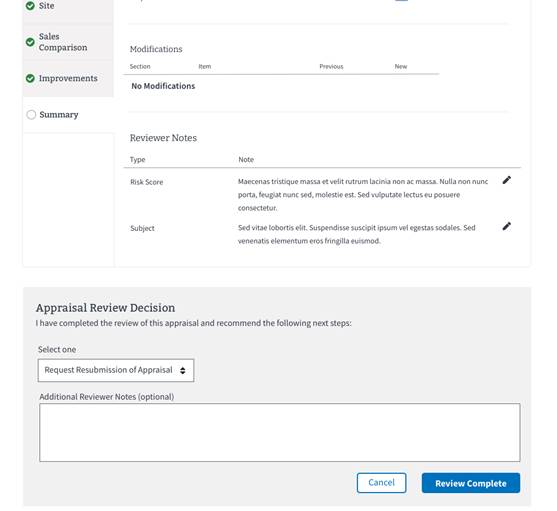Click the Review Complete button

471,483
